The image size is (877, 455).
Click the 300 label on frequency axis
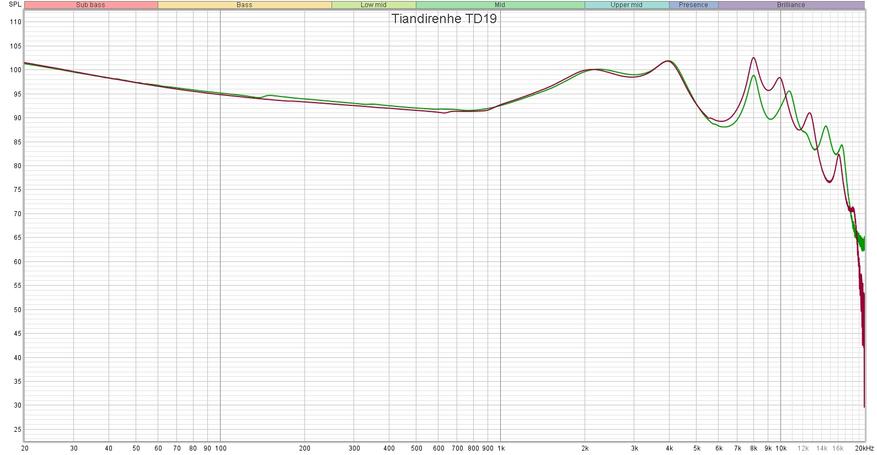354,448
